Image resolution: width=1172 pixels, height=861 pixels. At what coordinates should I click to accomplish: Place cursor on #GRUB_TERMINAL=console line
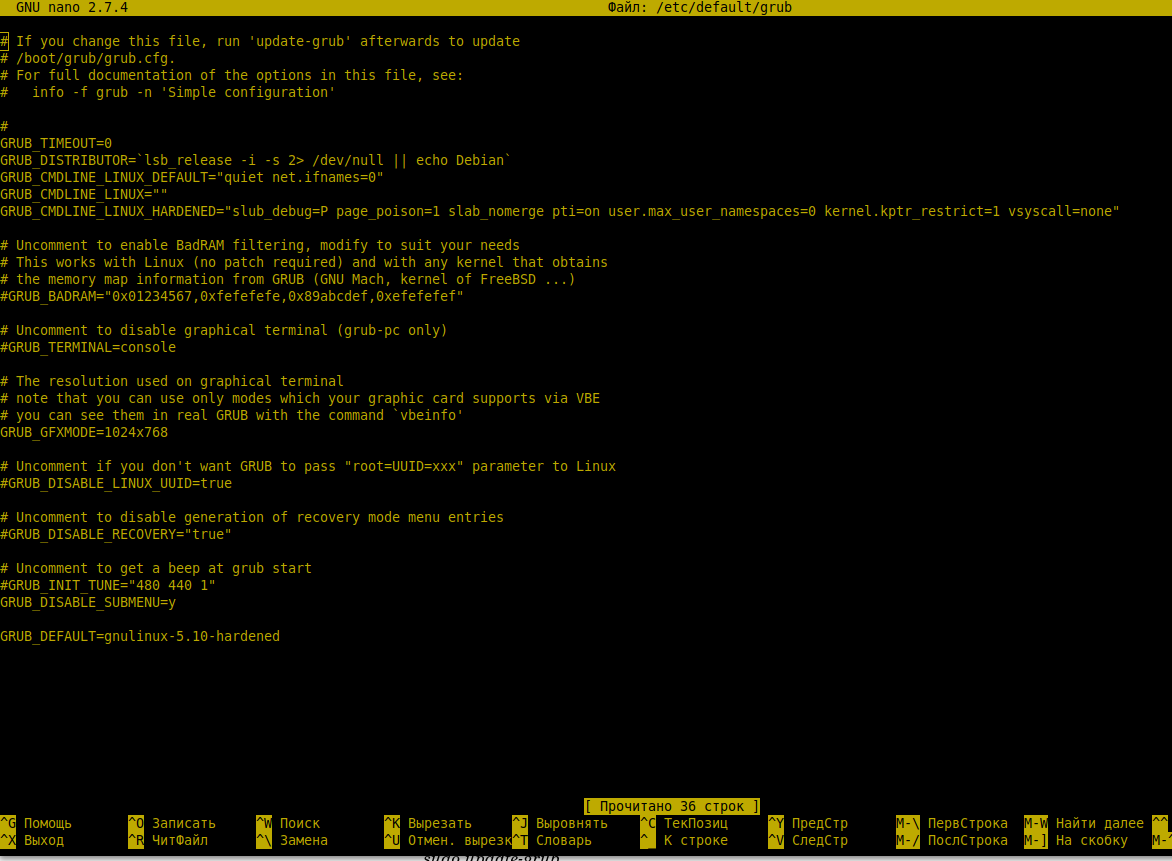coord(88,347)
